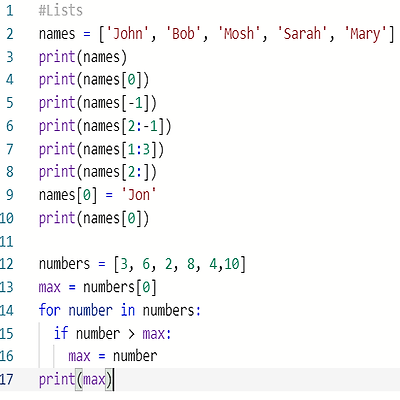Click the if keyword on line 15
400x400 pixels.
pos(61,333)
